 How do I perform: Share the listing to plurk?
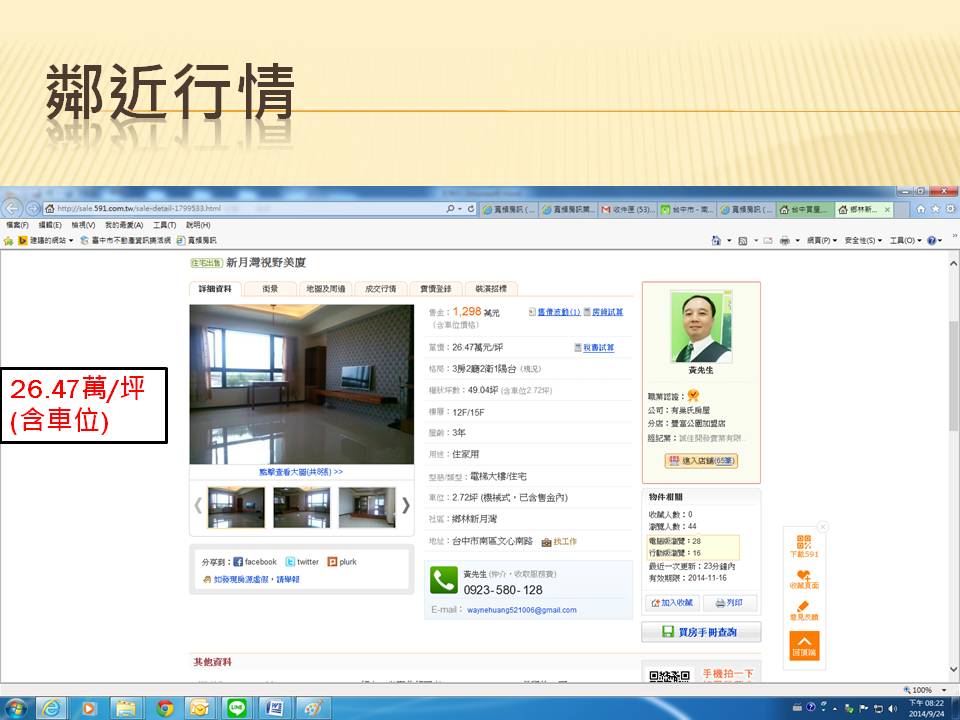tap(342, 562)
